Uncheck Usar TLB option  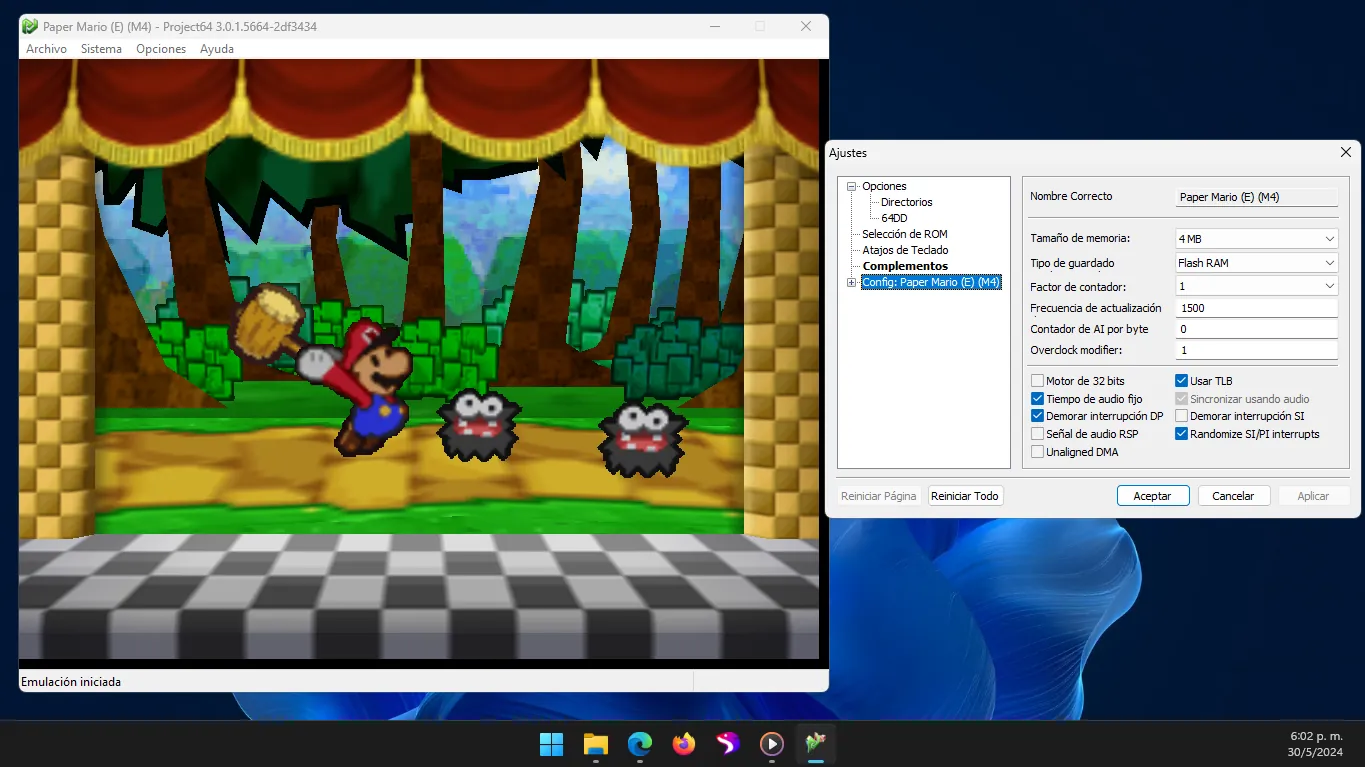pyautogui.click(x=1181, y=381)
